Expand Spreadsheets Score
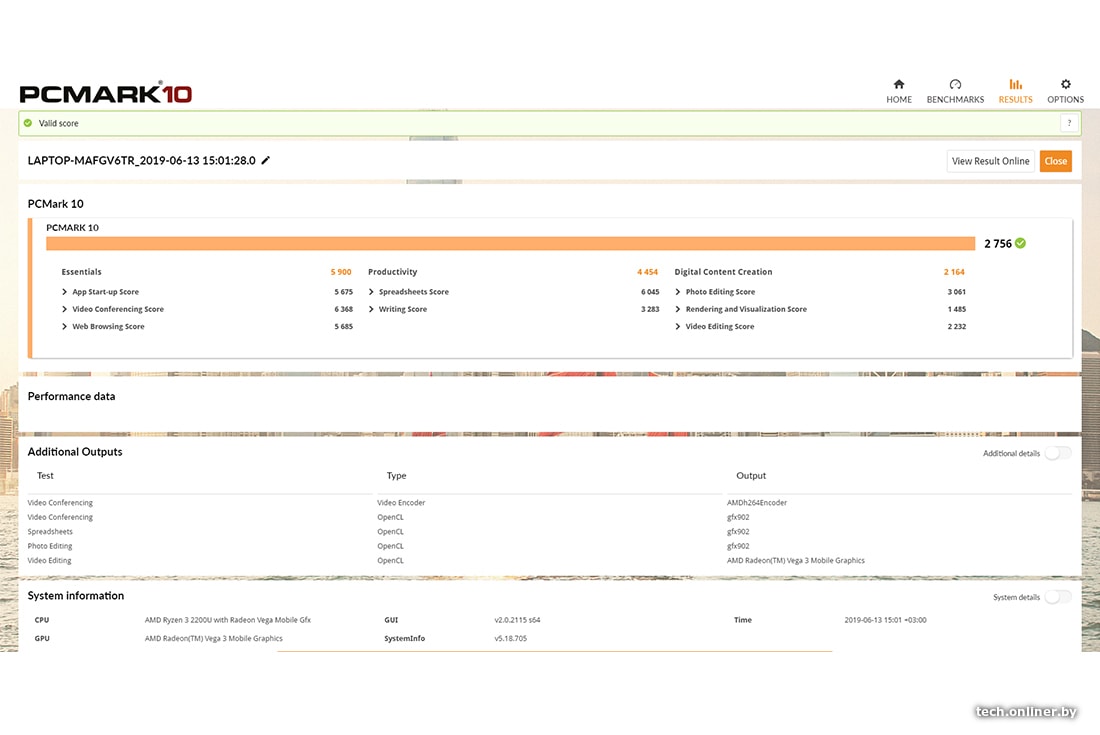 point(371,292)
